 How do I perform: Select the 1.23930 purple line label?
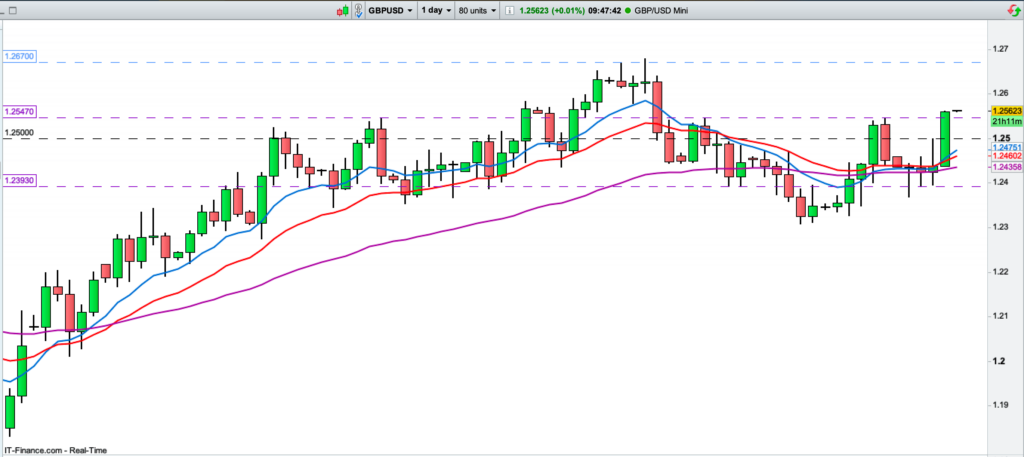[20, 180]
